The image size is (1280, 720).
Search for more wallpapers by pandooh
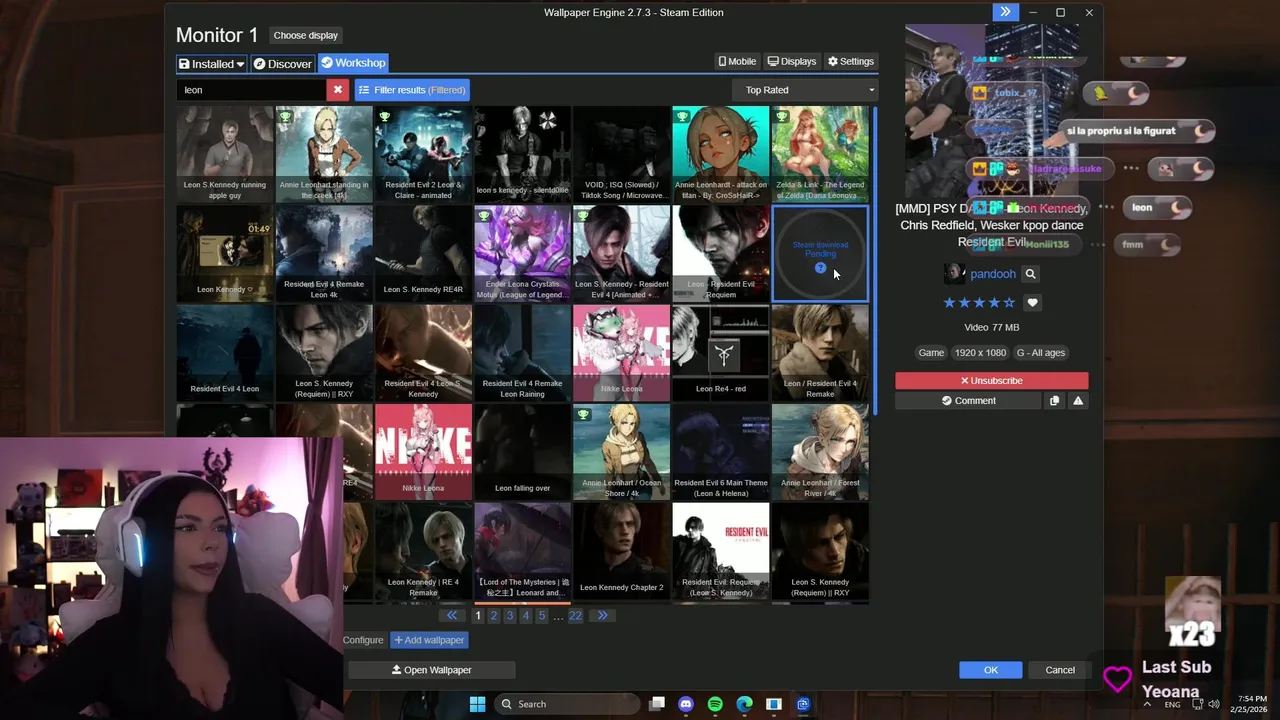1030,274
